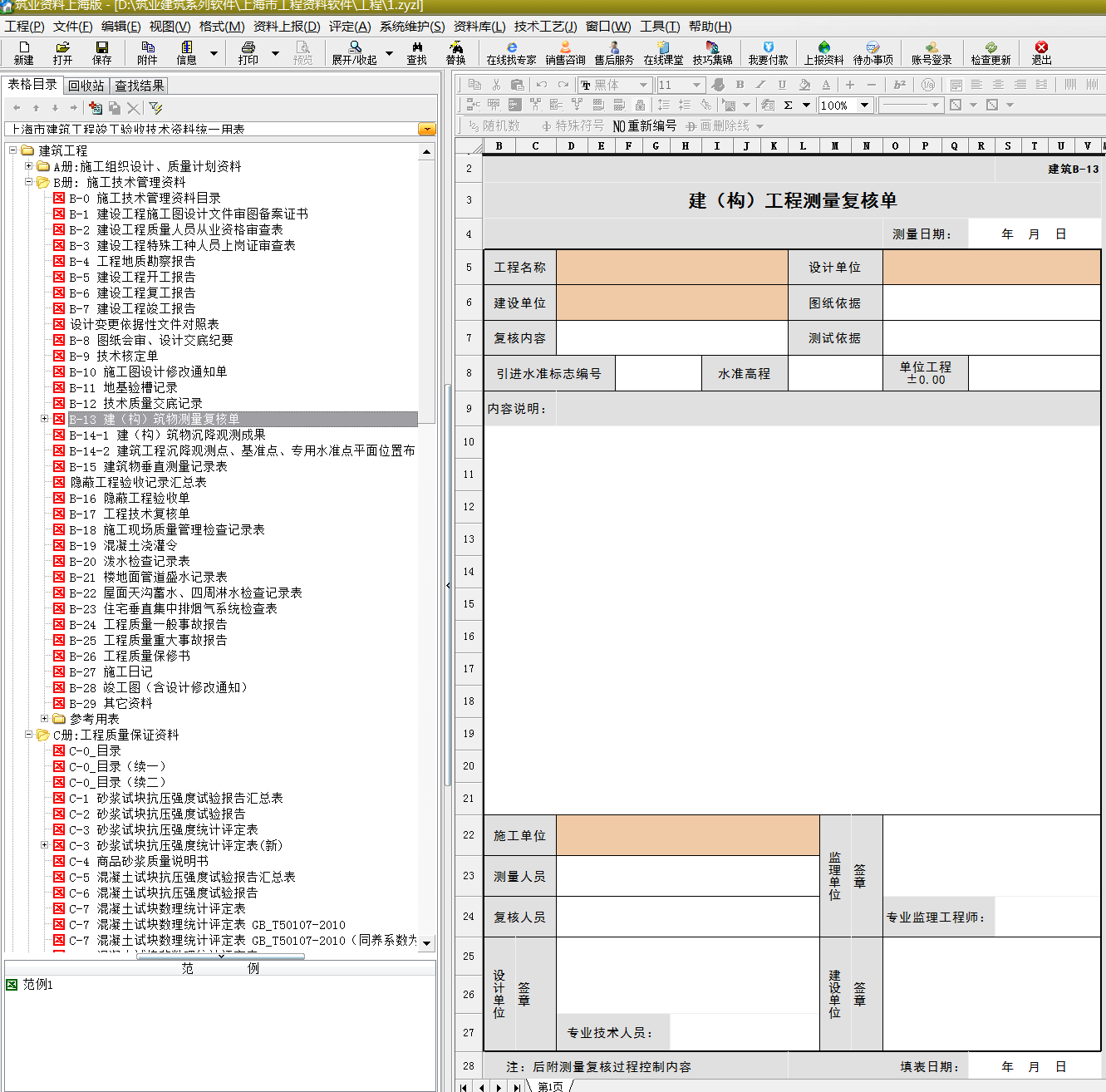The height and width of the screenshot is (1092, 1106).
Task: Click the font color A icon
Action: click(826, 85)
